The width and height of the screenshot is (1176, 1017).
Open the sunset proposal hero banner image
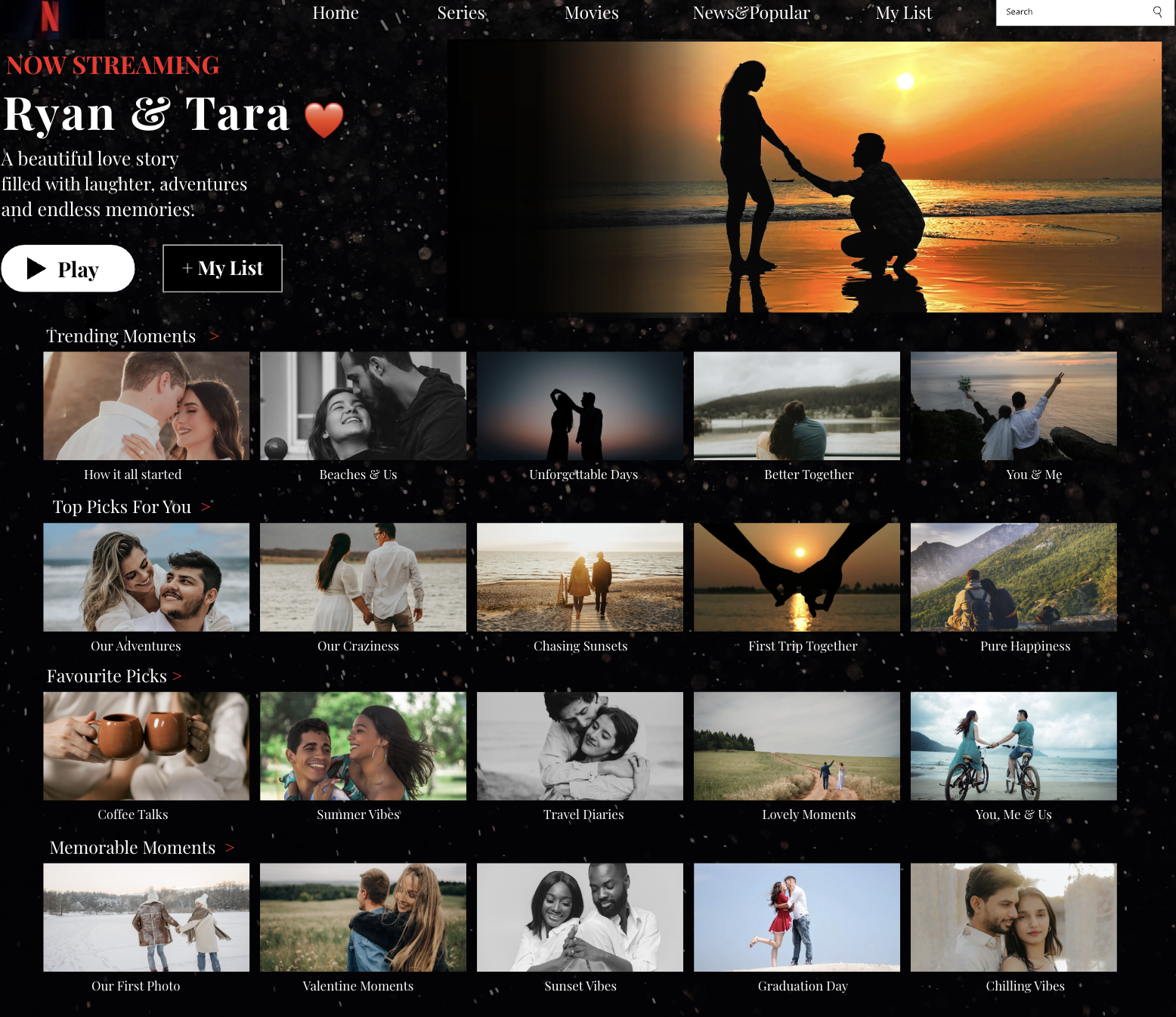[x=805, y=177]
